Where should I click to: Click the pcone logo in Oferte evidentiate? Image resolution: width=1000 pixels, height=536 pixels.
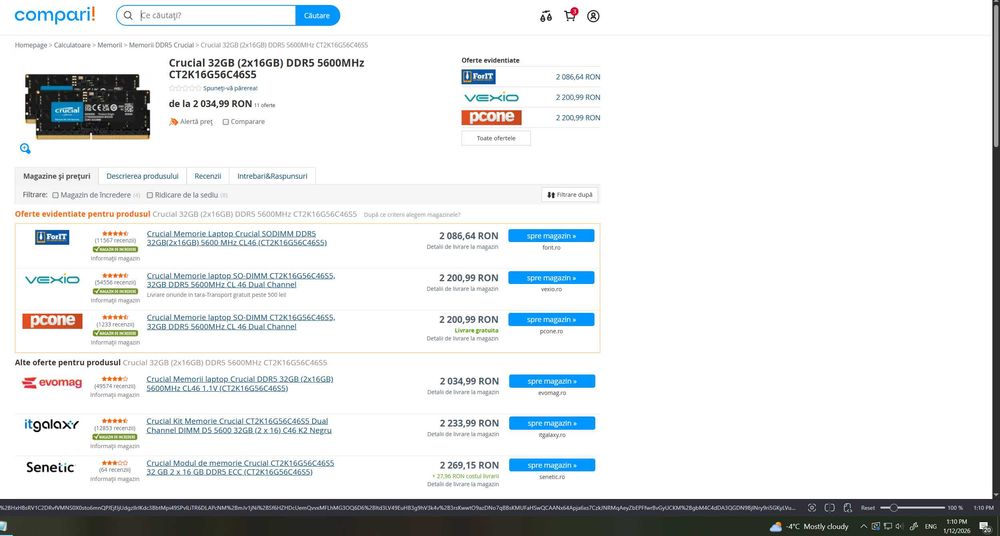click(x=491, y=117)
